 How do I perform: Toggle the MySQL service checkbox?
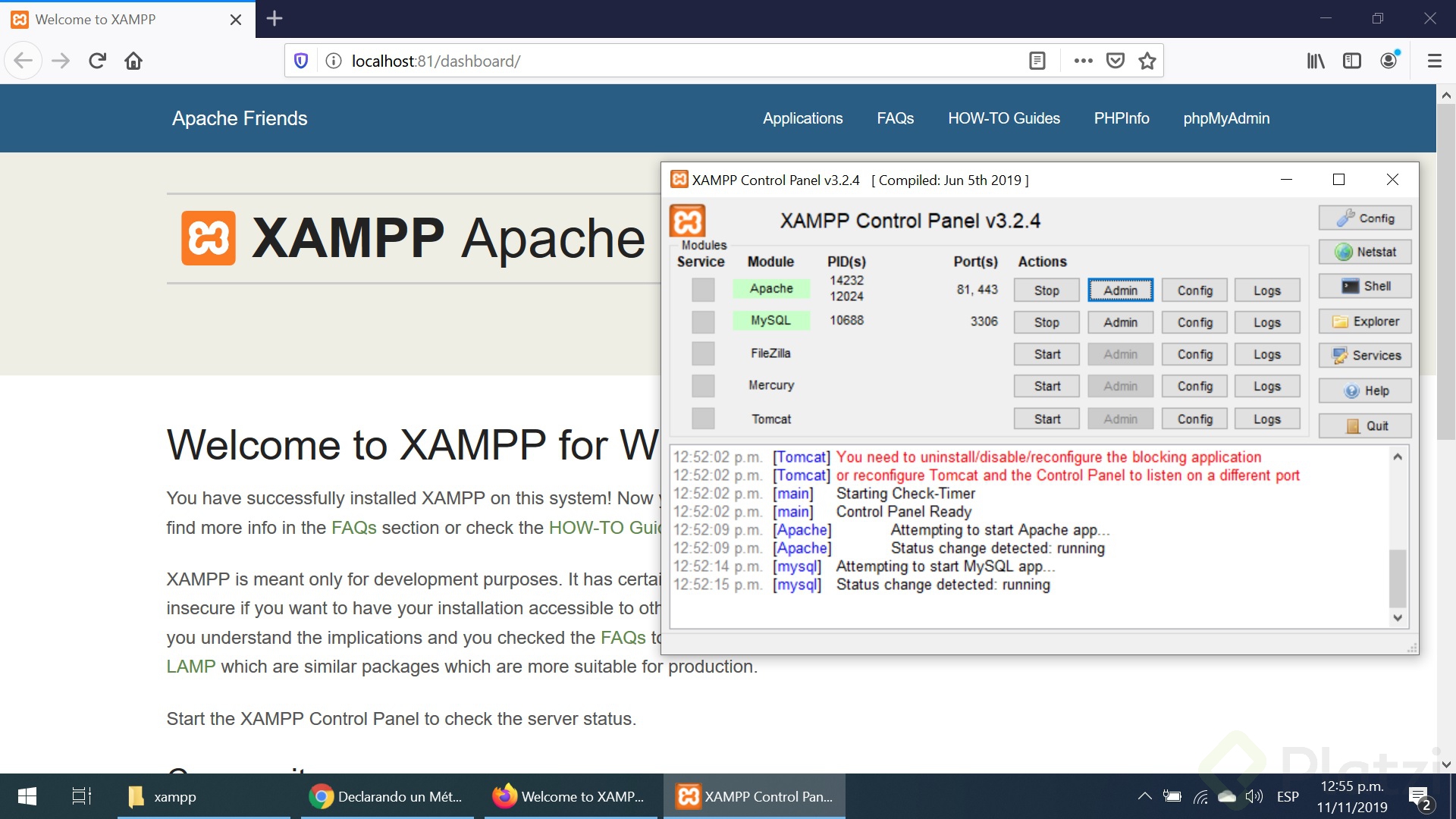pyautogui.click(x=703, y=322)
